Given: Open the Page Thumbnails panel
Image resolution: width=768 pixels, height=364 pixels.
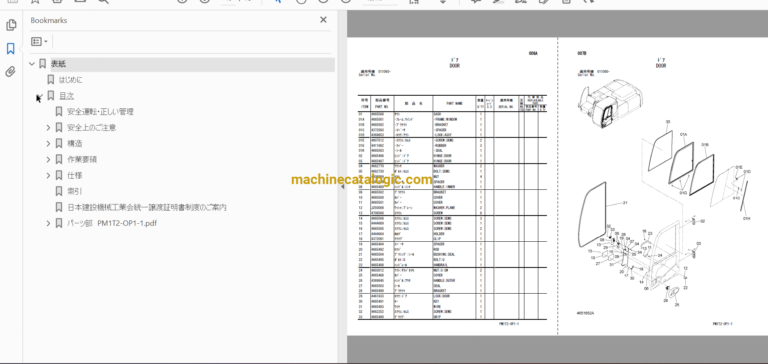Looking at the screenshot, I should point(11,25).
